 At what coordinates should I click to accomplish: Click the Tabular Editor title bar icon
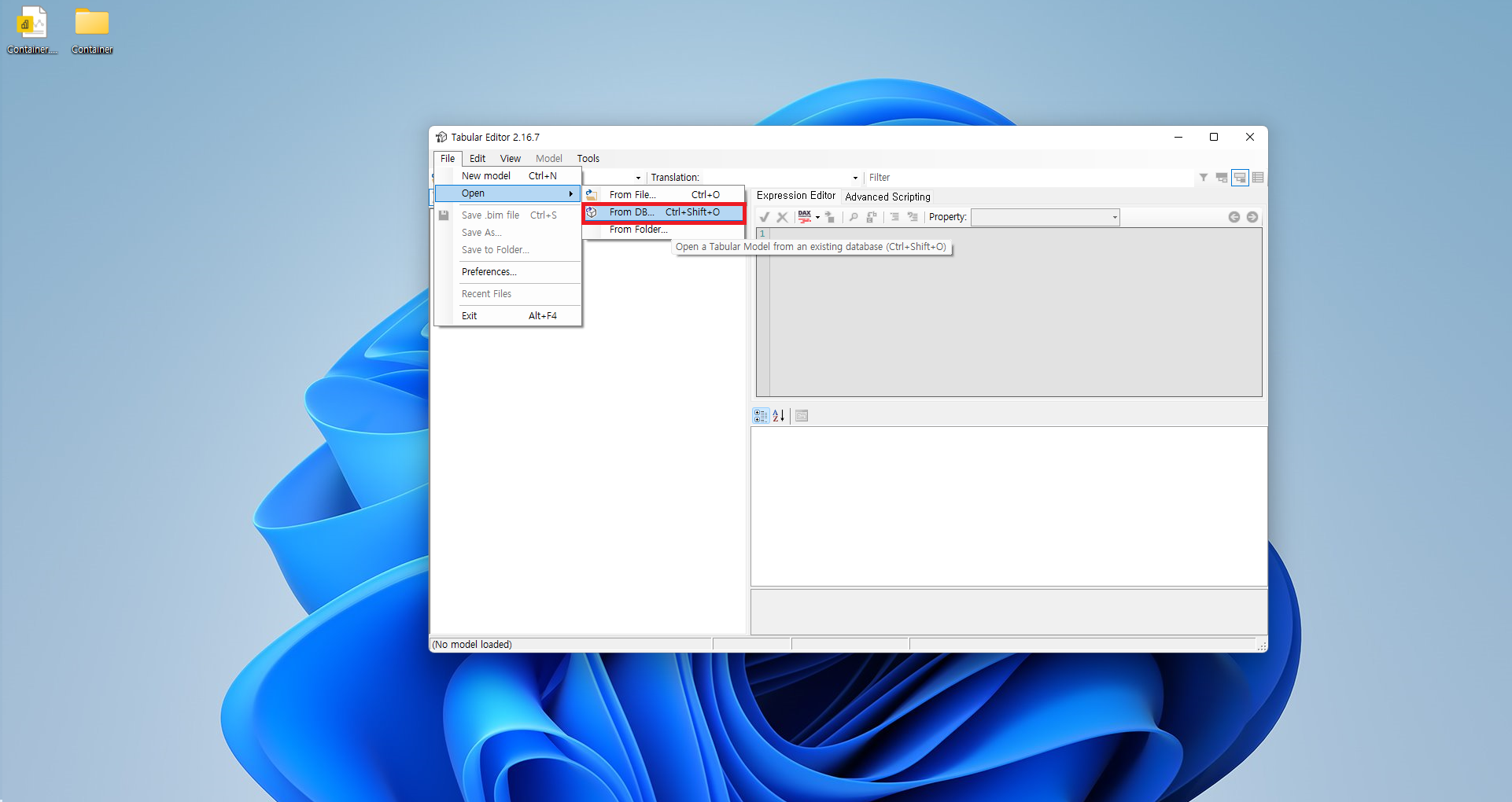[441, 137]
